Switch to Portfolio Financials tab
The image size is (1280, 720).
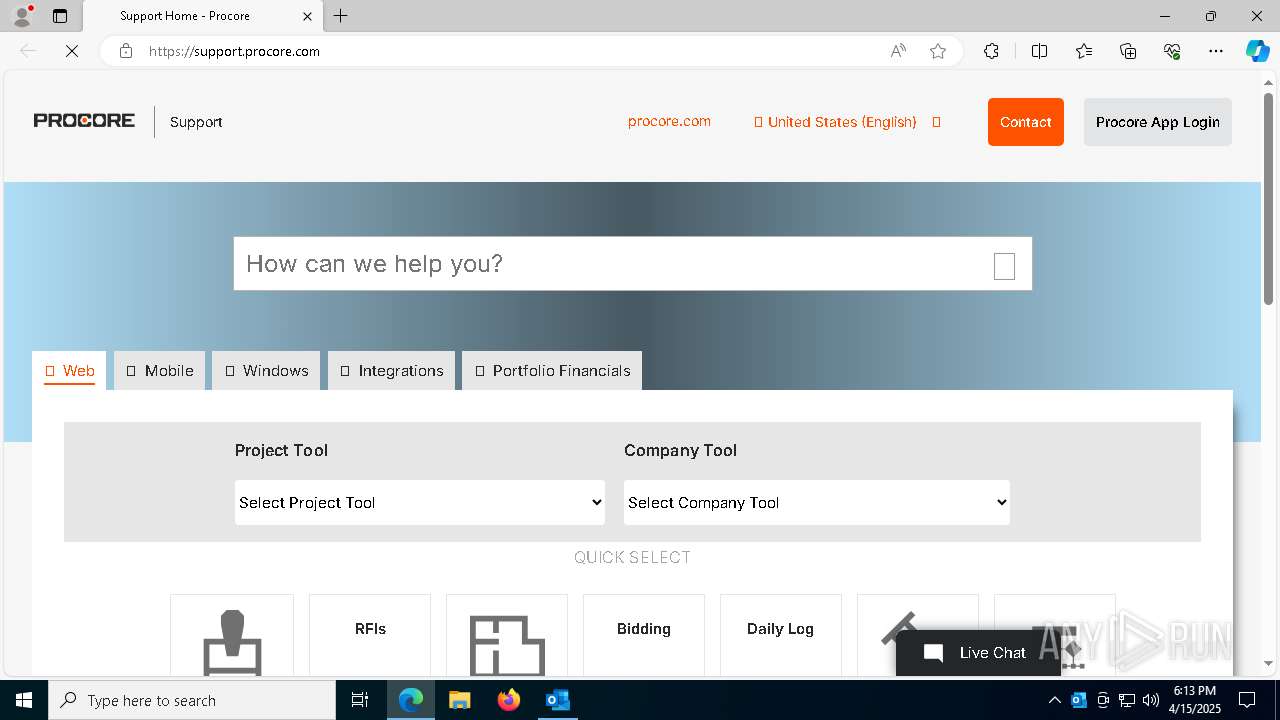tap(552, 371)
